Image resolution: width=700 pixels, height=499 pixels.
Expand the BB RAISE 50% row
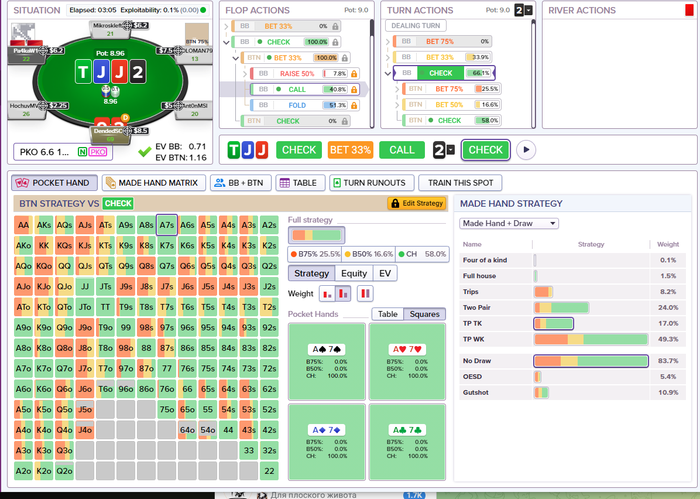(245, 74)
